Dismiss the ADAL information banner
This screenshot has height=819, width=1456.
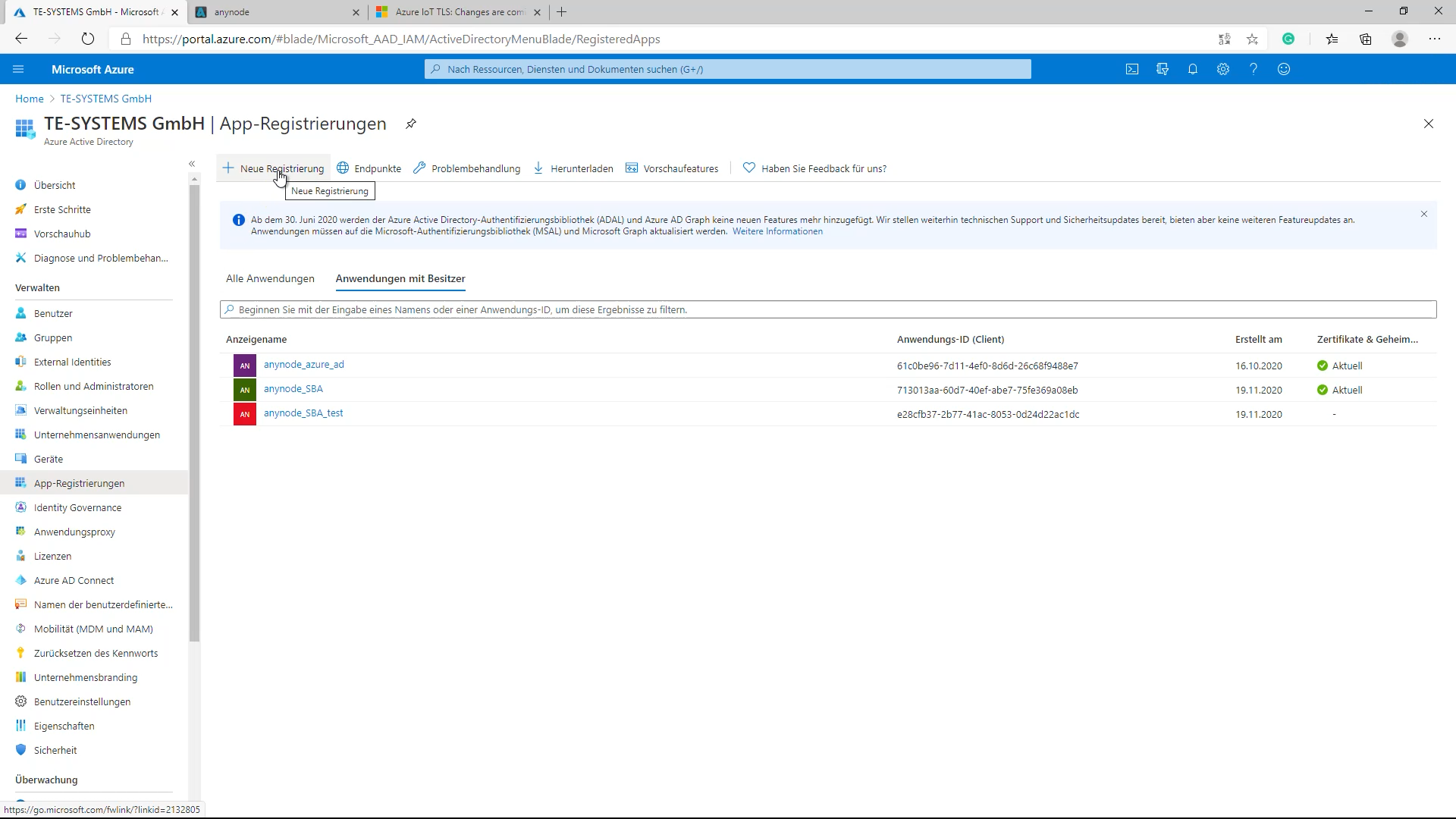click(1424, 214)
